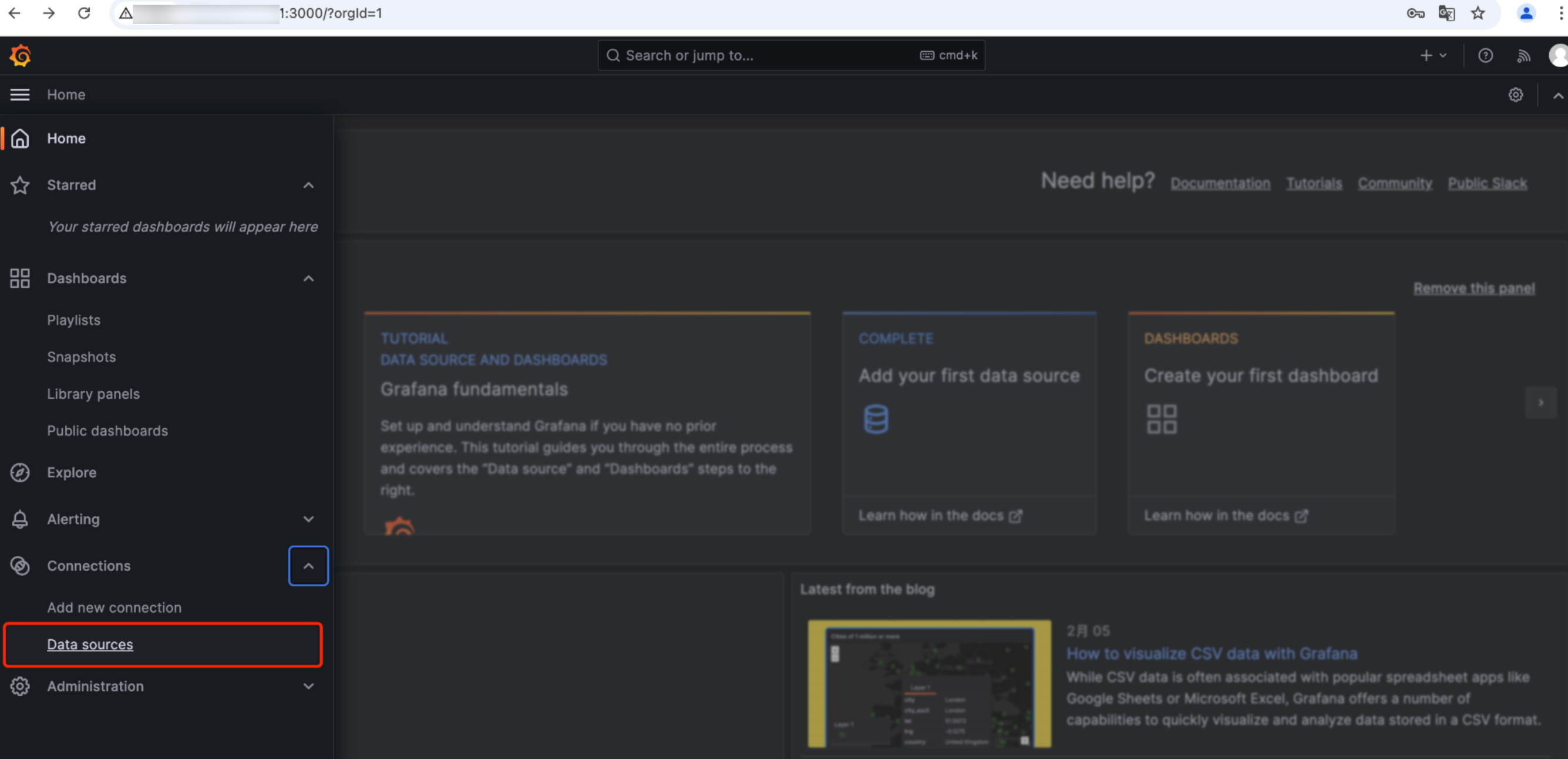This screenshot has height=759, width=1568.
Task: Click the Alerting bell icon
Action: pyautogui.click(x=19, y=519)
